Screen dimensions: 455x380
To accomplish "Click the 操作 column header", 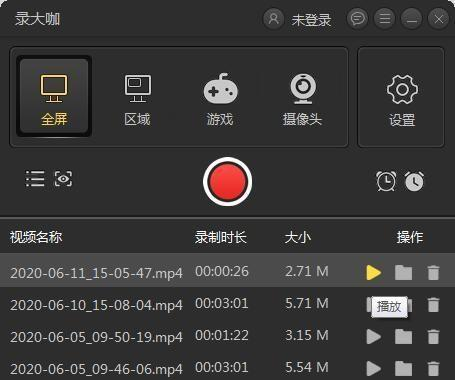I will click(x=410, y=237).
